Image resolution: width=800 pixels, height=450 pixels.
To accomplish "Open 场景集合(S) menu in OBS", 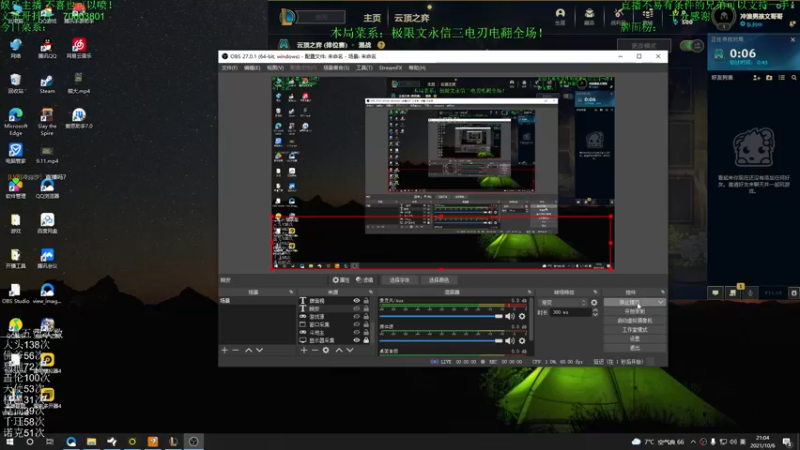I will [x=336, y=68].
